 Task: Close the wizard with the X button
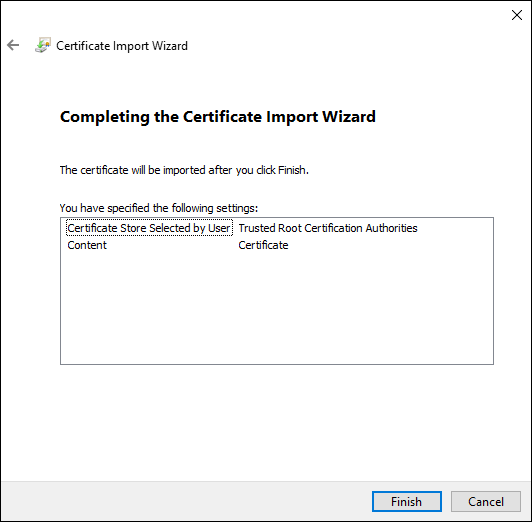(517, 15)
